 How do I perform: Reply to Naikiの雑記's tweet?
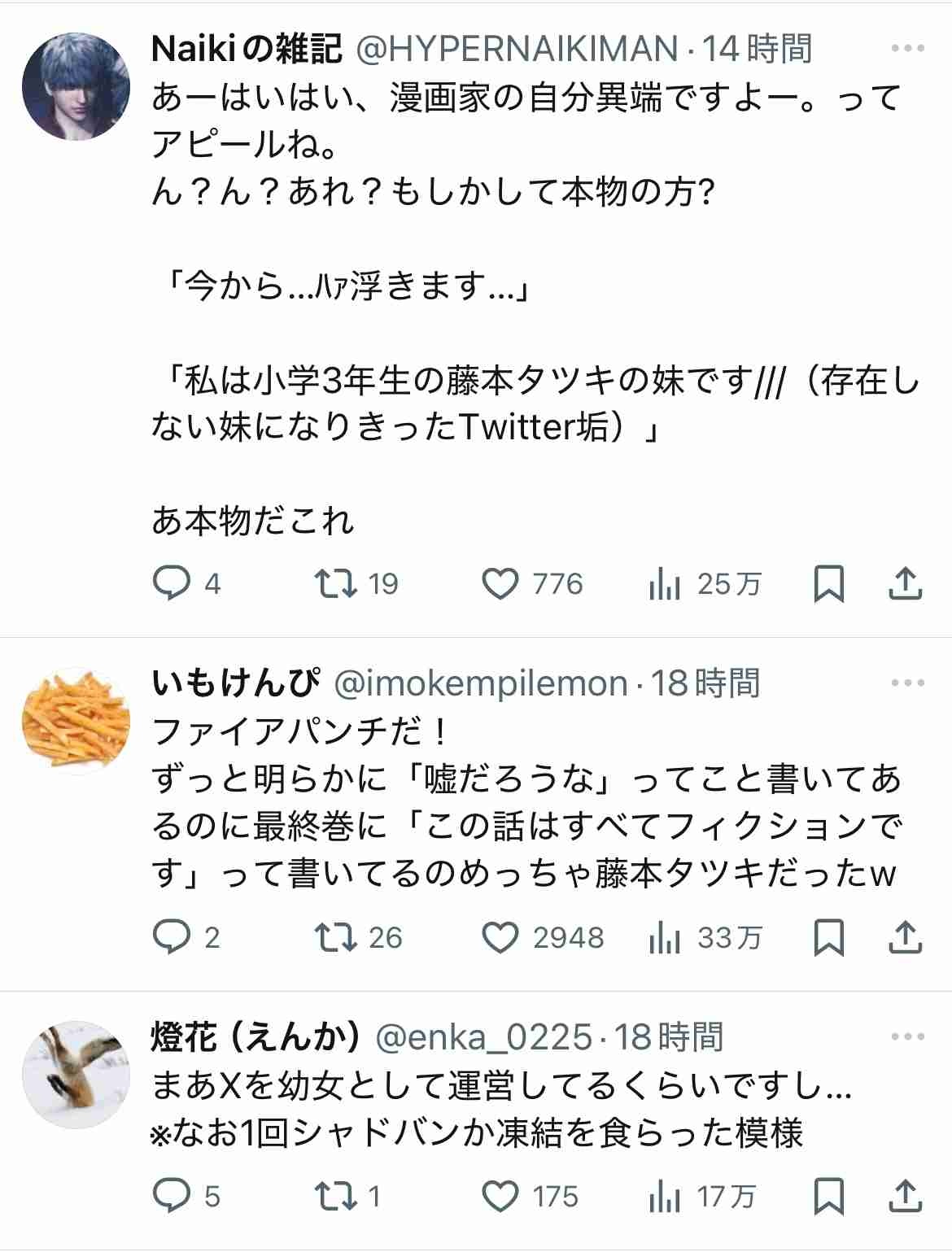point(172,583)
